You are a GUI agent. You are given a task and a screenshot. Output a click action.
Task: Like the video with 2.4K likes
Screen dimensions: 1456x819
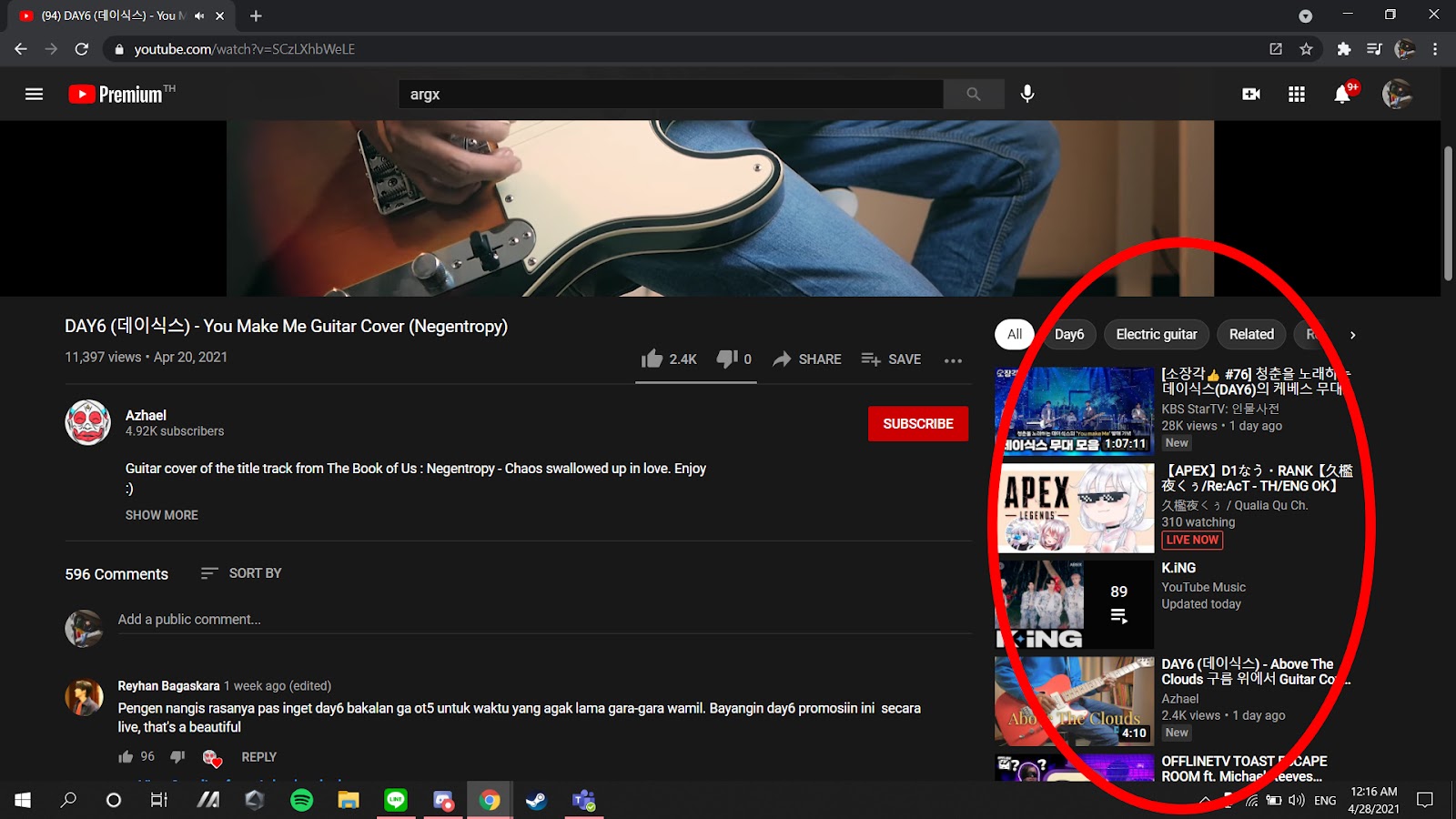pos(669,359)
